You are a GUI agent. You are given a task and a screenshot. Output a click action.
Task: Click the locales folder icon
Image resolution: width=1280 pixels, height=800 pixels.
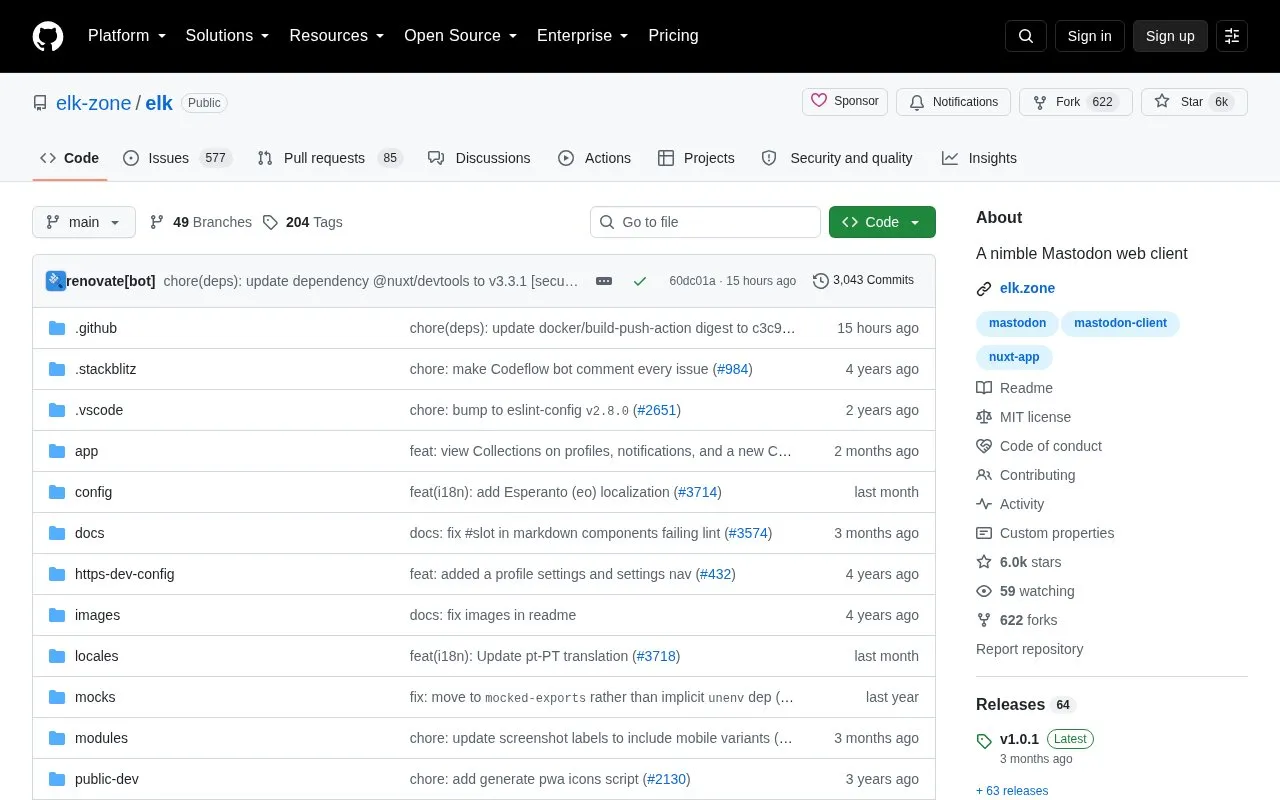tap(57, 656)
